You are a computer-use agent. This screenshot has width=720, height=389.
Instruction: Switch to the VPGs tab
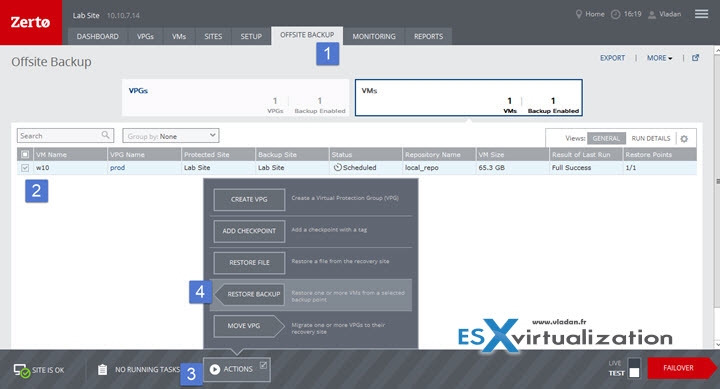145,36
